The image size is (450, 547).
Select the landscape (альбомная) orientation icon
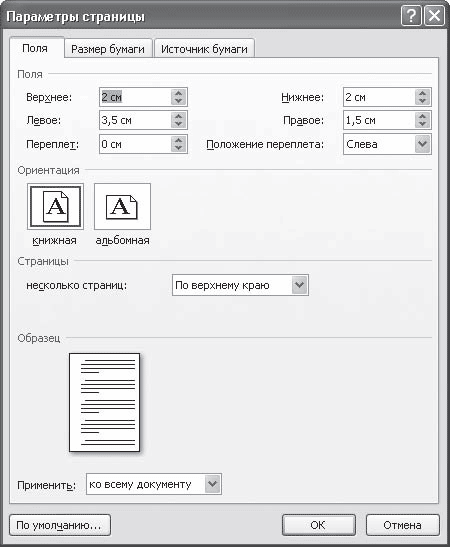point(122,207)
